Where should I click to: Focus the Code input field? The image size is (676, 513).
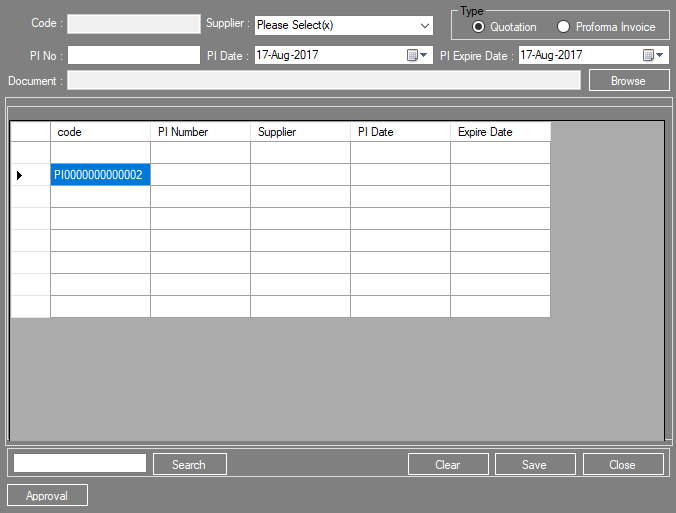pos(134,24)
